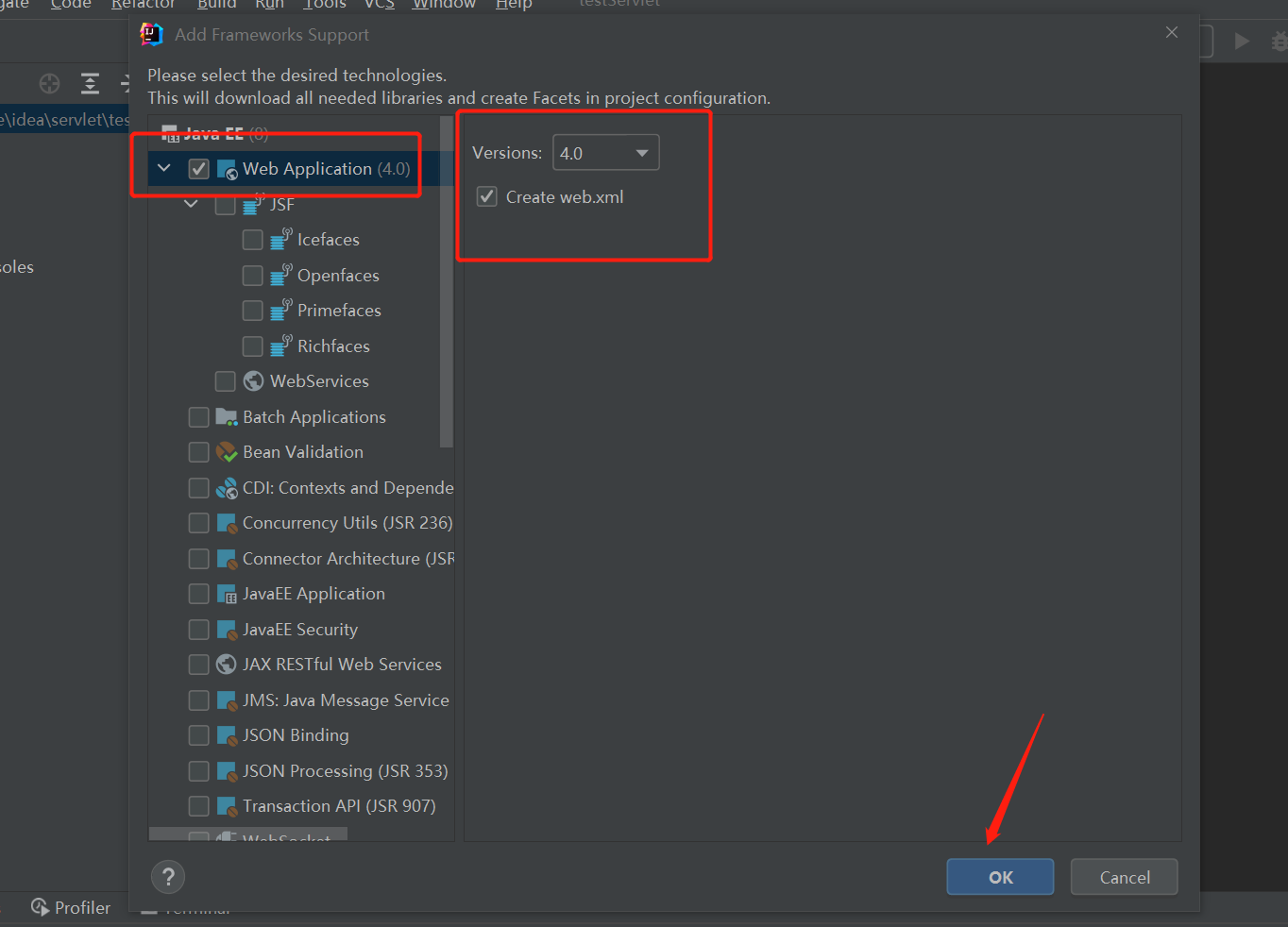This screenshot has width=1288, height=927.
Task: Open the Tools menu in the main window
Action: [x=325, y=5]
